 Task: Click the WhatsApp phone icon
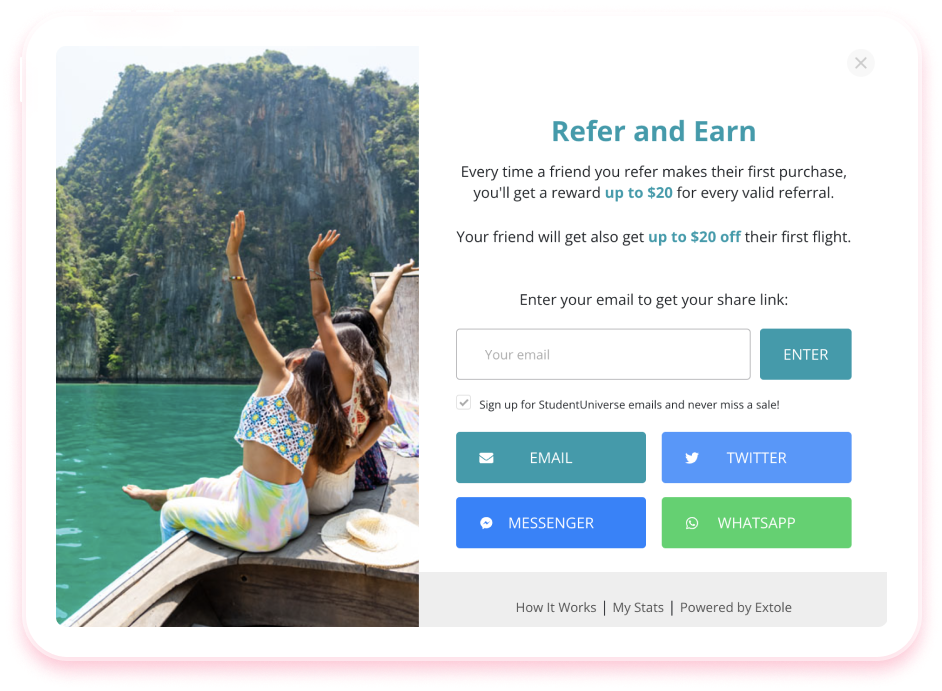click(691, 523)
